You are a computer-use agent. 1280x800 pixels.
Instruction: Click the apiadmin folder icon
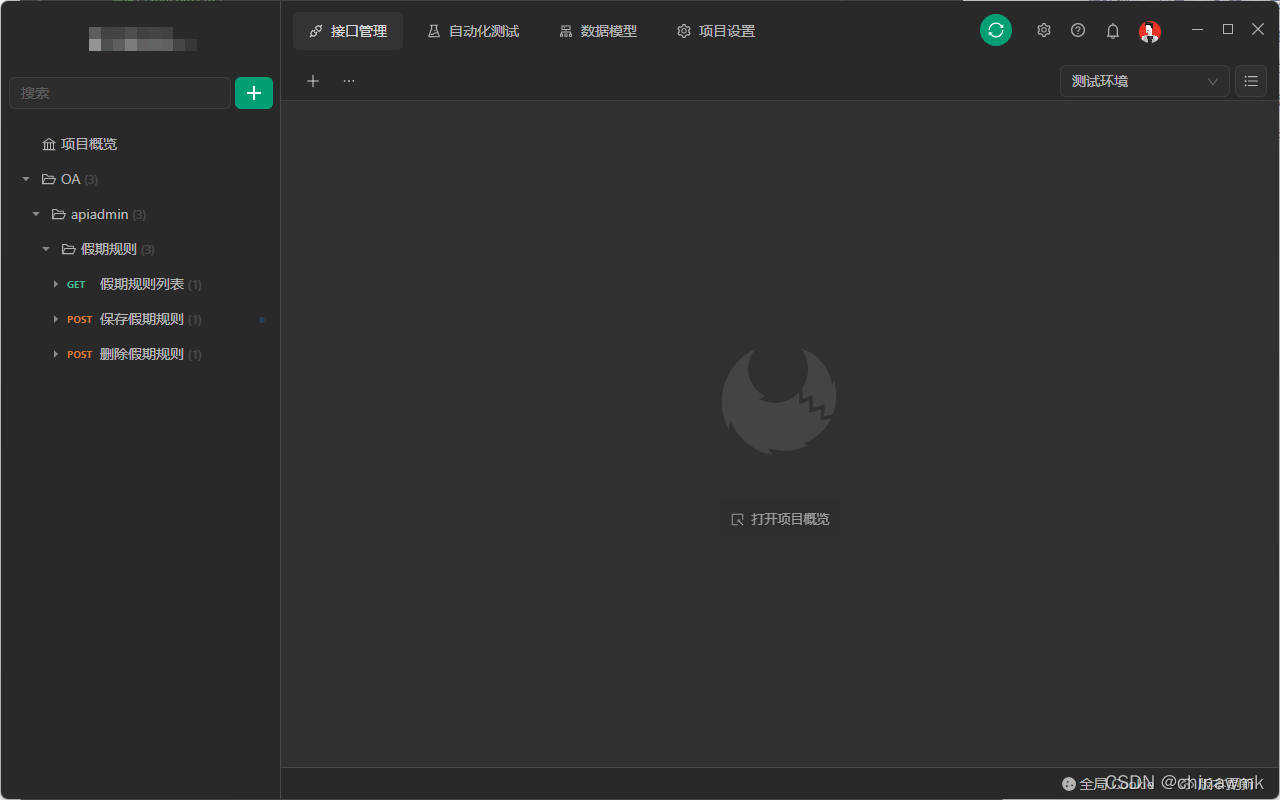coord(59,214)
